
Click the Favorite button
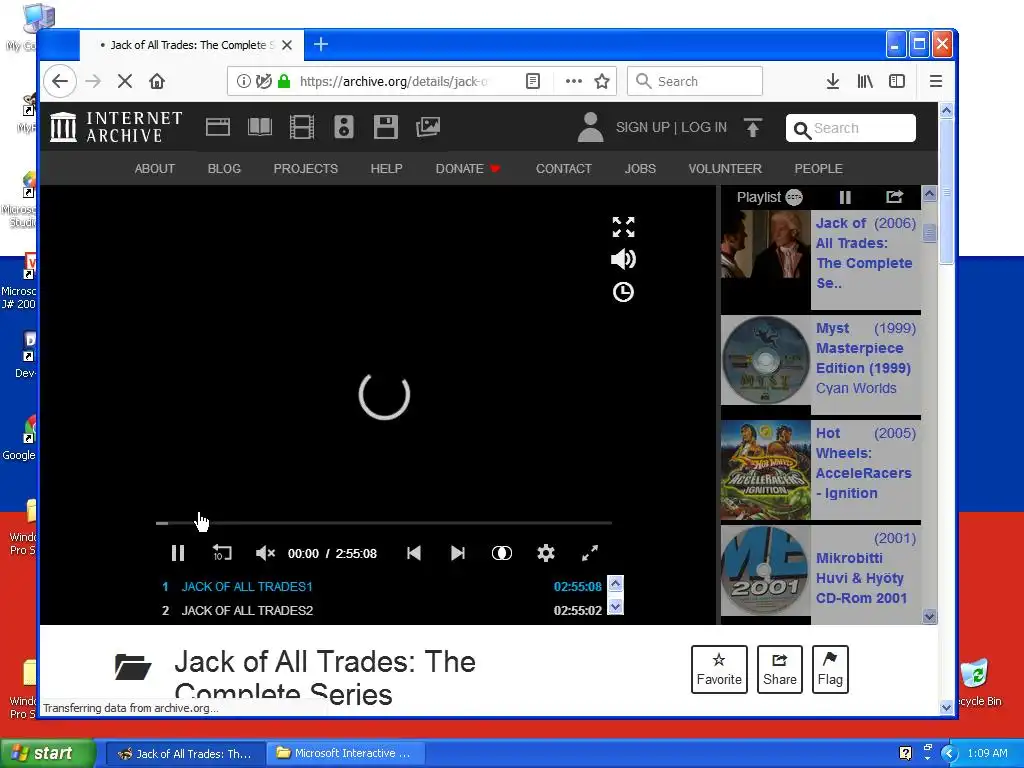[x=719, y=669]
